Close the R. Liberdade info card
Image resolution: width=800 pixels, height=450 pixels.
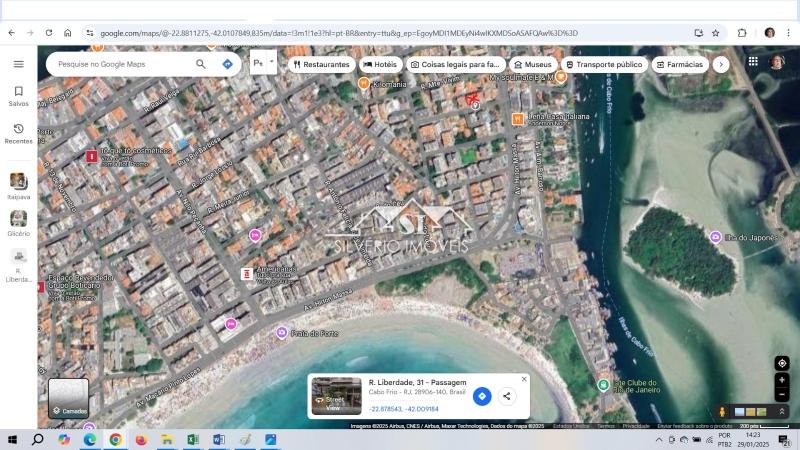point(524,379)
